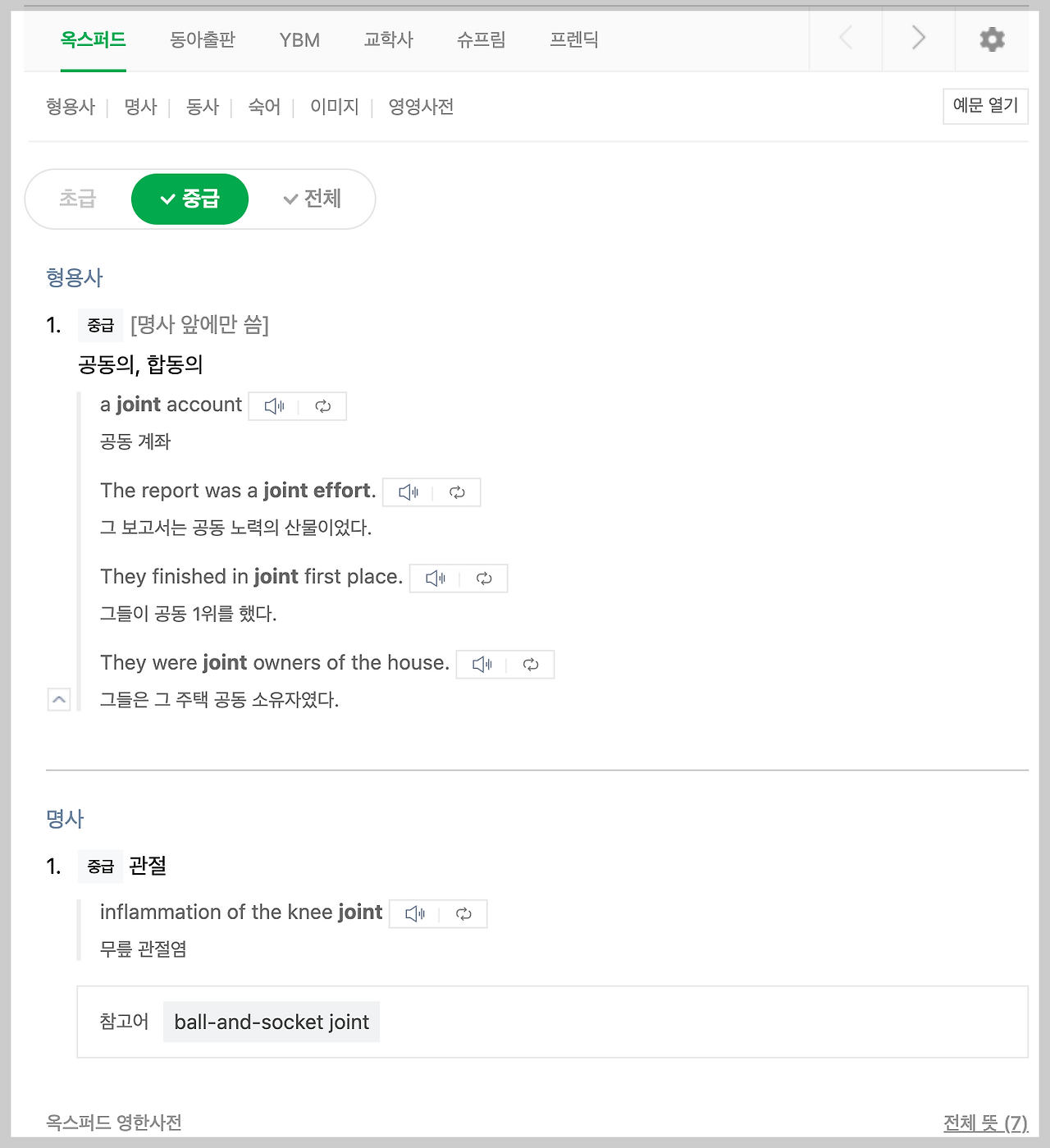
Task: Play audio for "The report was a joint effort"
Action: (x=408, y=492)
